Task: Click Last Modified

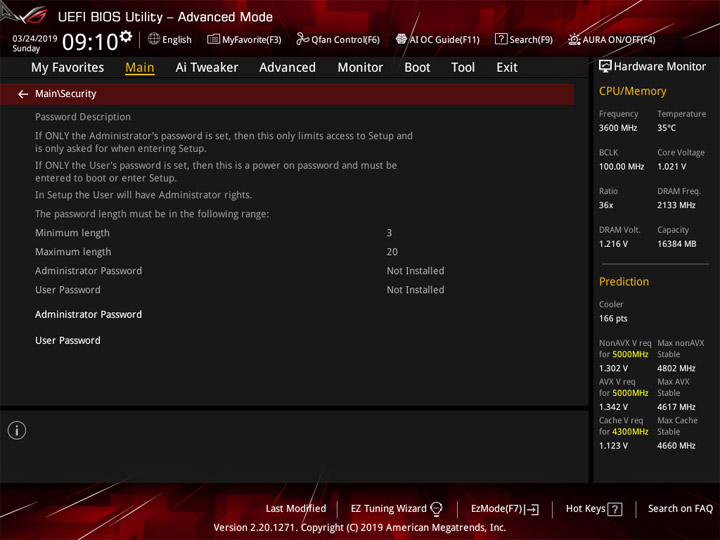Action: (x=296, y=509)
